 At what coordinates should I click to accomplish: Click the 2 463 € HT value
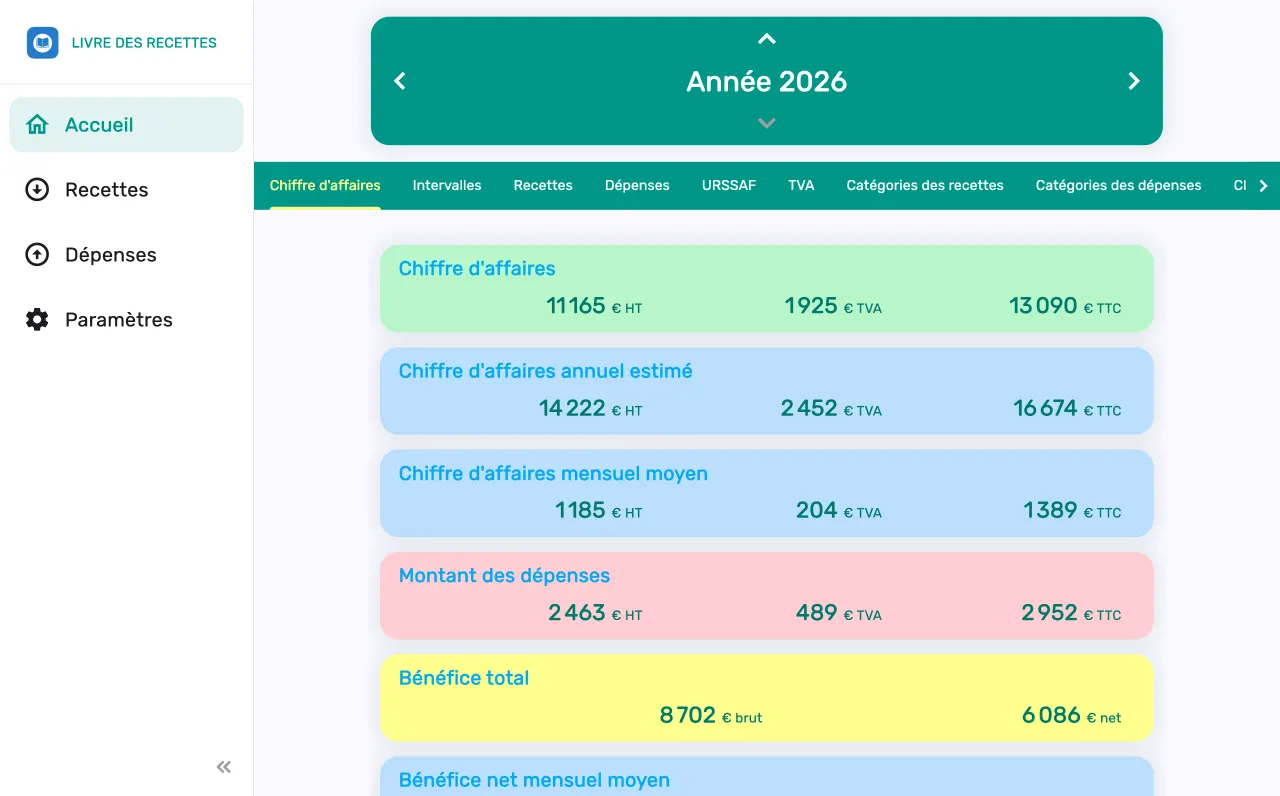(x=595, y=613)
